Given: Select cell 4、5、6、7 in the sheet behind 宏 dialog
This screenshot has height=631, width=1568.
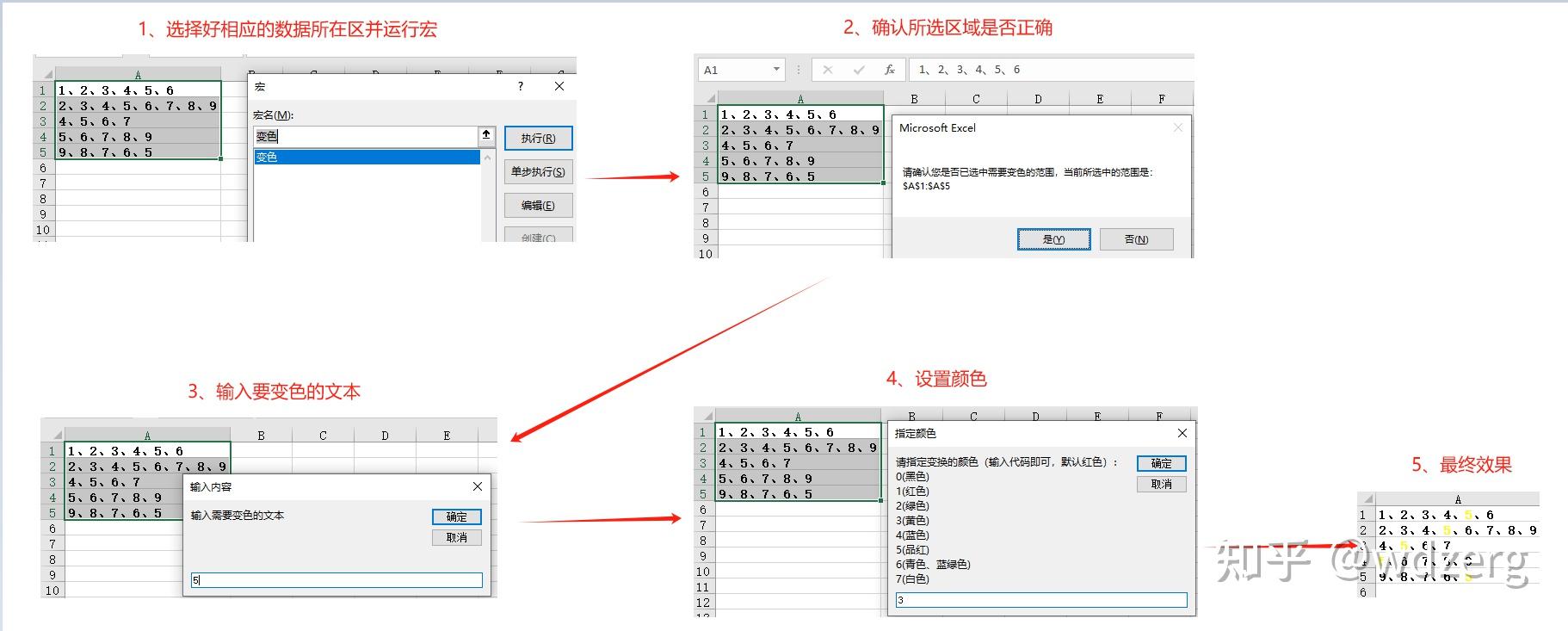Looking at the screenshot, I should tap(138, 121).
